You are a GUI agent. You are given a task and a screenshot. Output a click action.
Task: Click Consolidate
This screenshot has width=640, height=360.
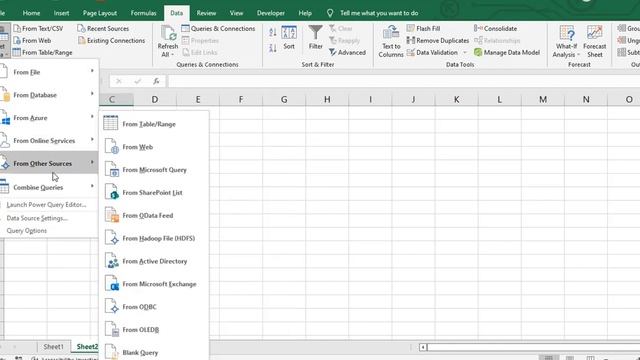[x=496, y=29]
